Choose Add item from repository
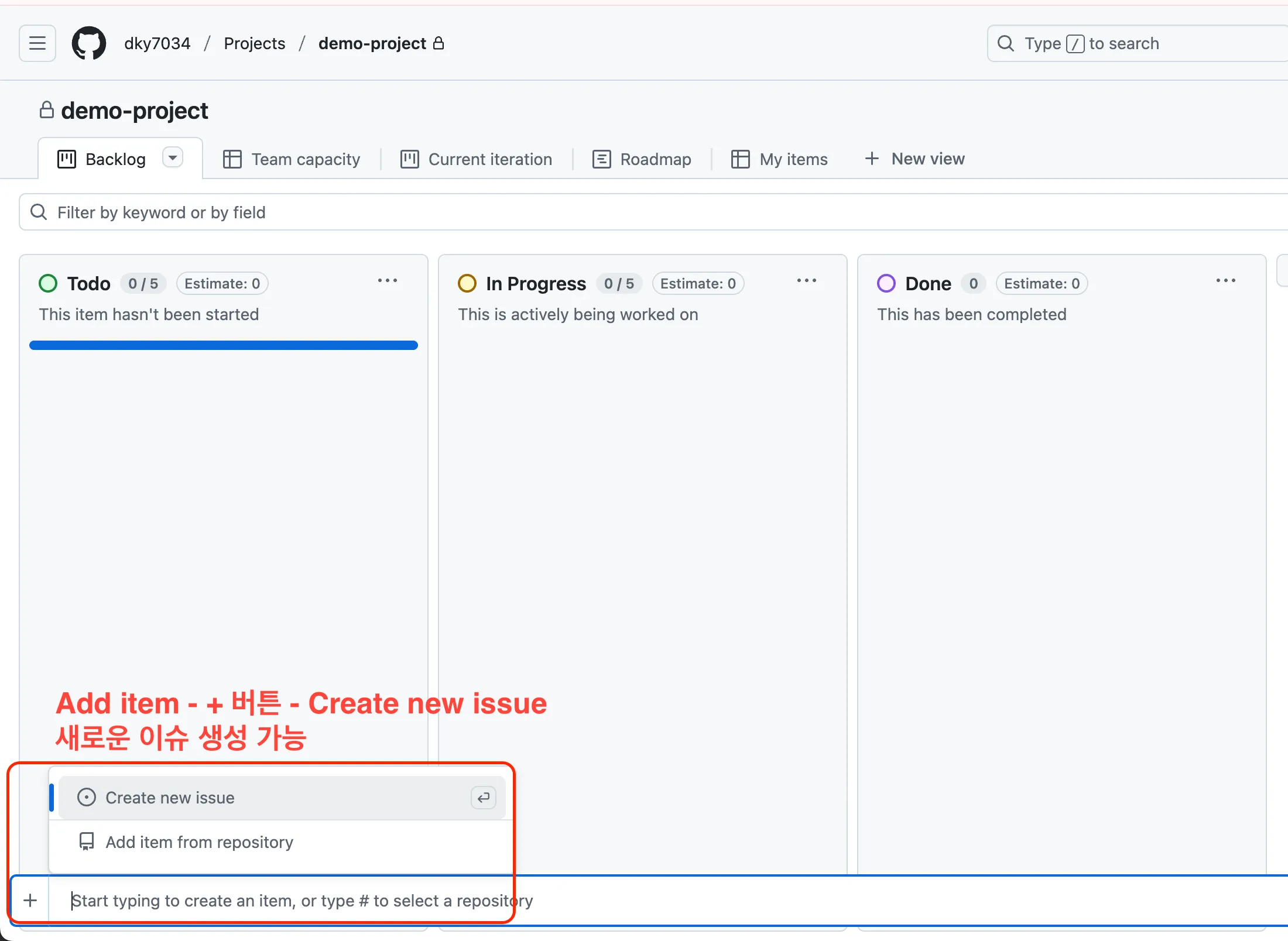This screenshot has height=941, width=1288. 199,842
